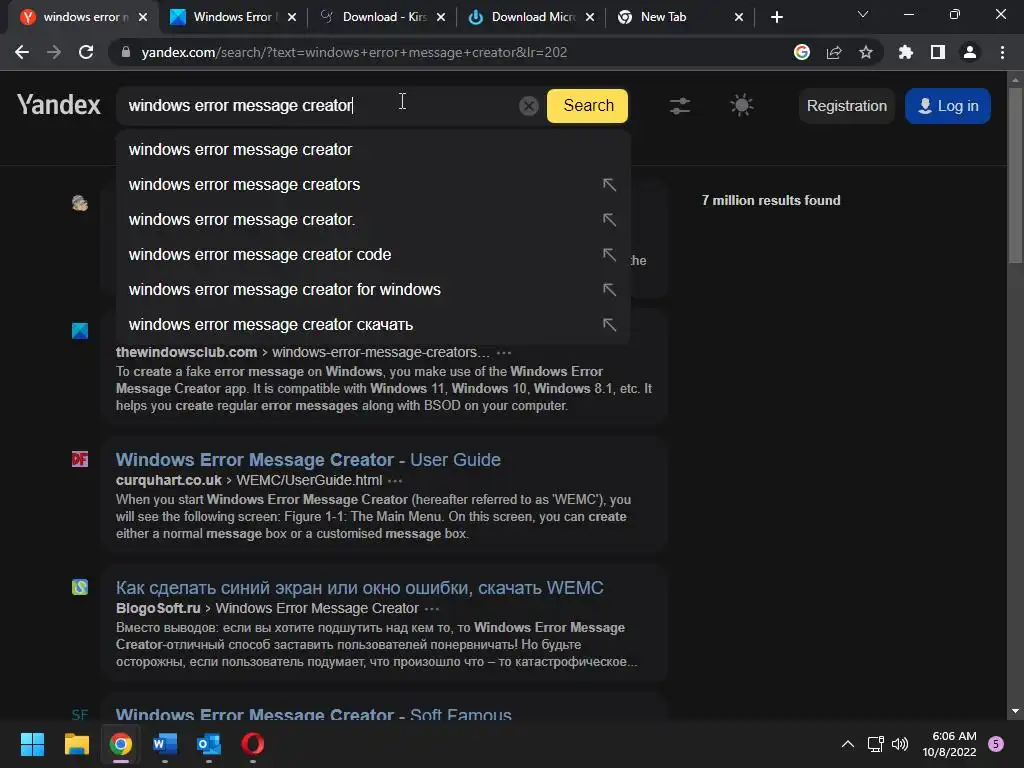Open Chrome side panel
This screenshot has height=768, width=1024.
[937, 52]
